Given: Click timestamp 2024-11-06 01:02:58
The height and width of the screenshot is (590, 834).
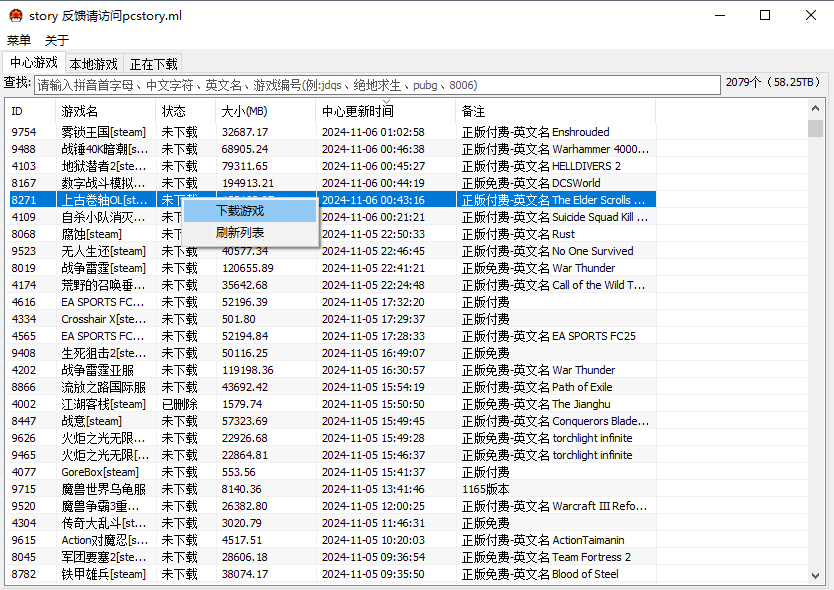Looking at the screenshot, I should pos(373,132).
